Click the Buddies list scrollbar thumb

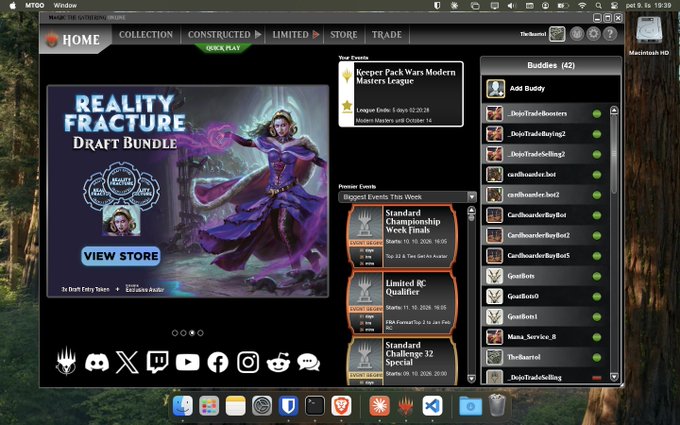tap(614, 155)
